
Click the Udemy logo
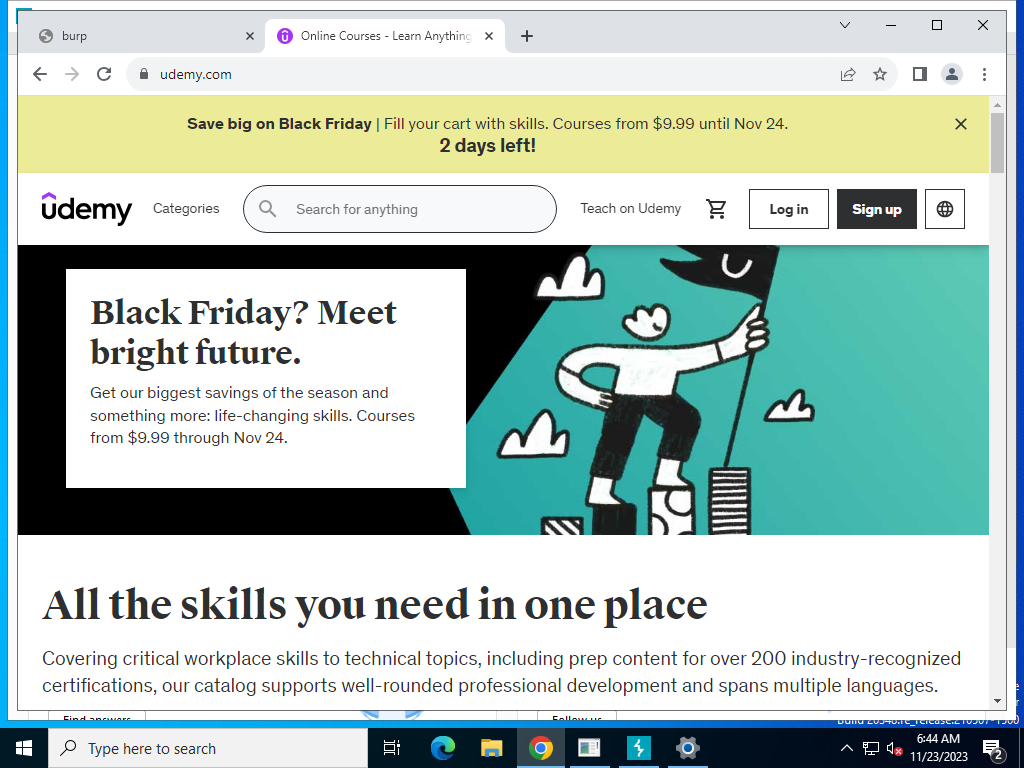[x=87, y=209]
